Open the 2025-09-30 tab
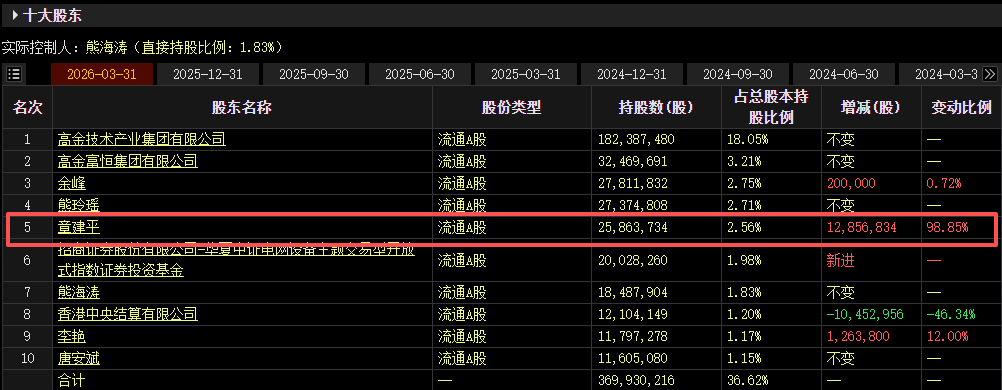The image size is (1002, 390). click(314, 74)
